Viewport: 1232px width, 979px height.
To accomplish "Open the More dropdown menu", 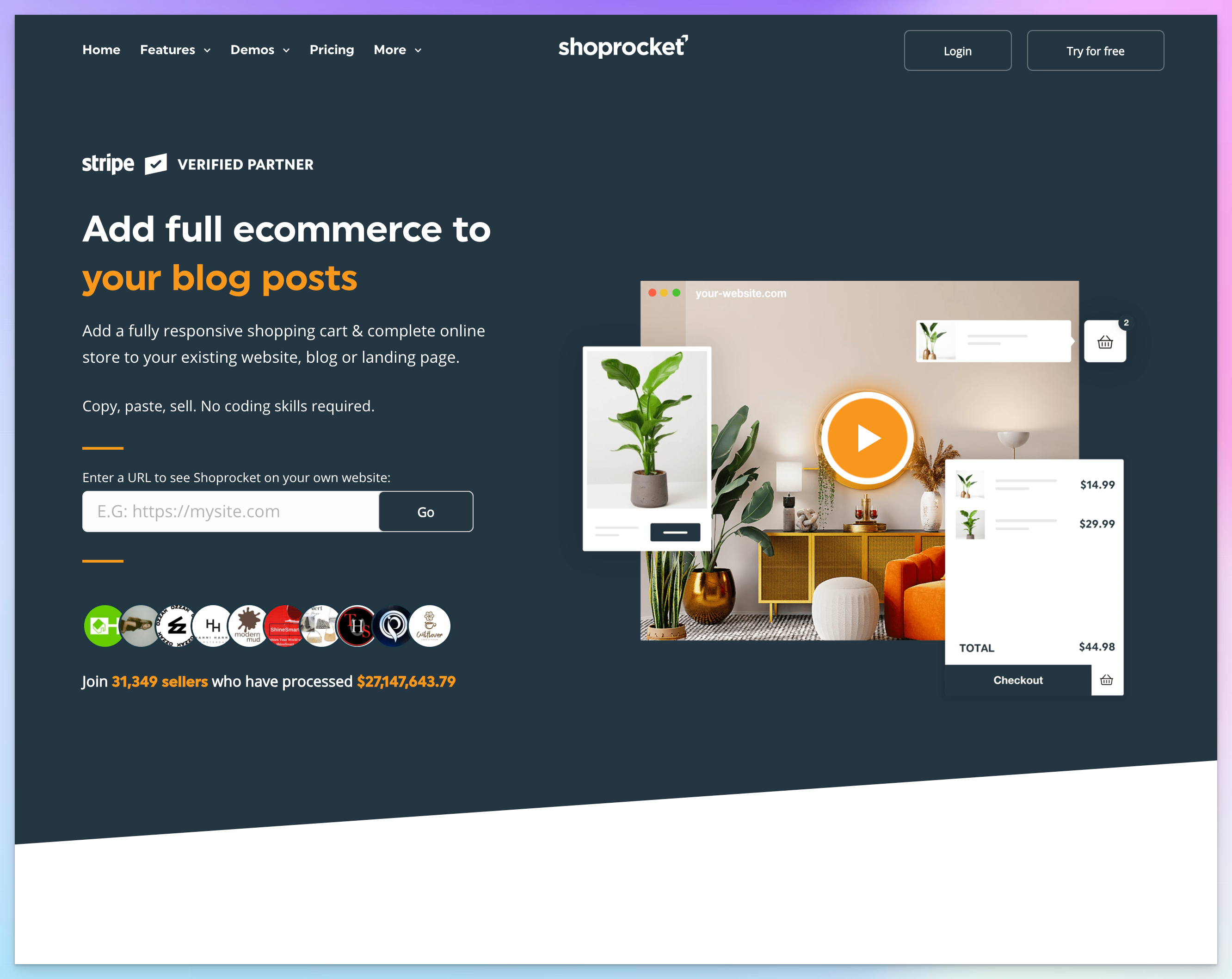I will tap(397, 50).
